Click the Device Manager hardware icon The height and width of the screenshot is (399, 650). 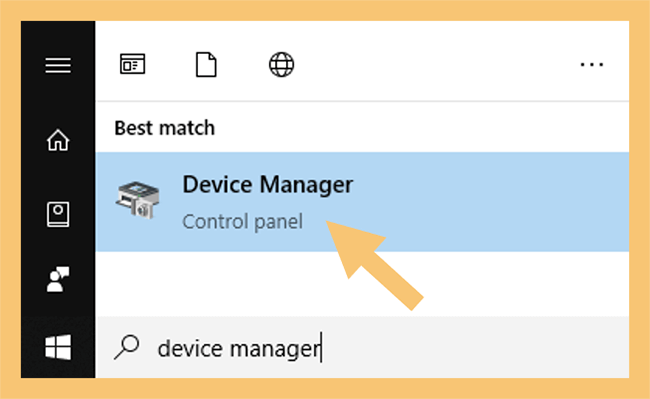click(138, 200)
